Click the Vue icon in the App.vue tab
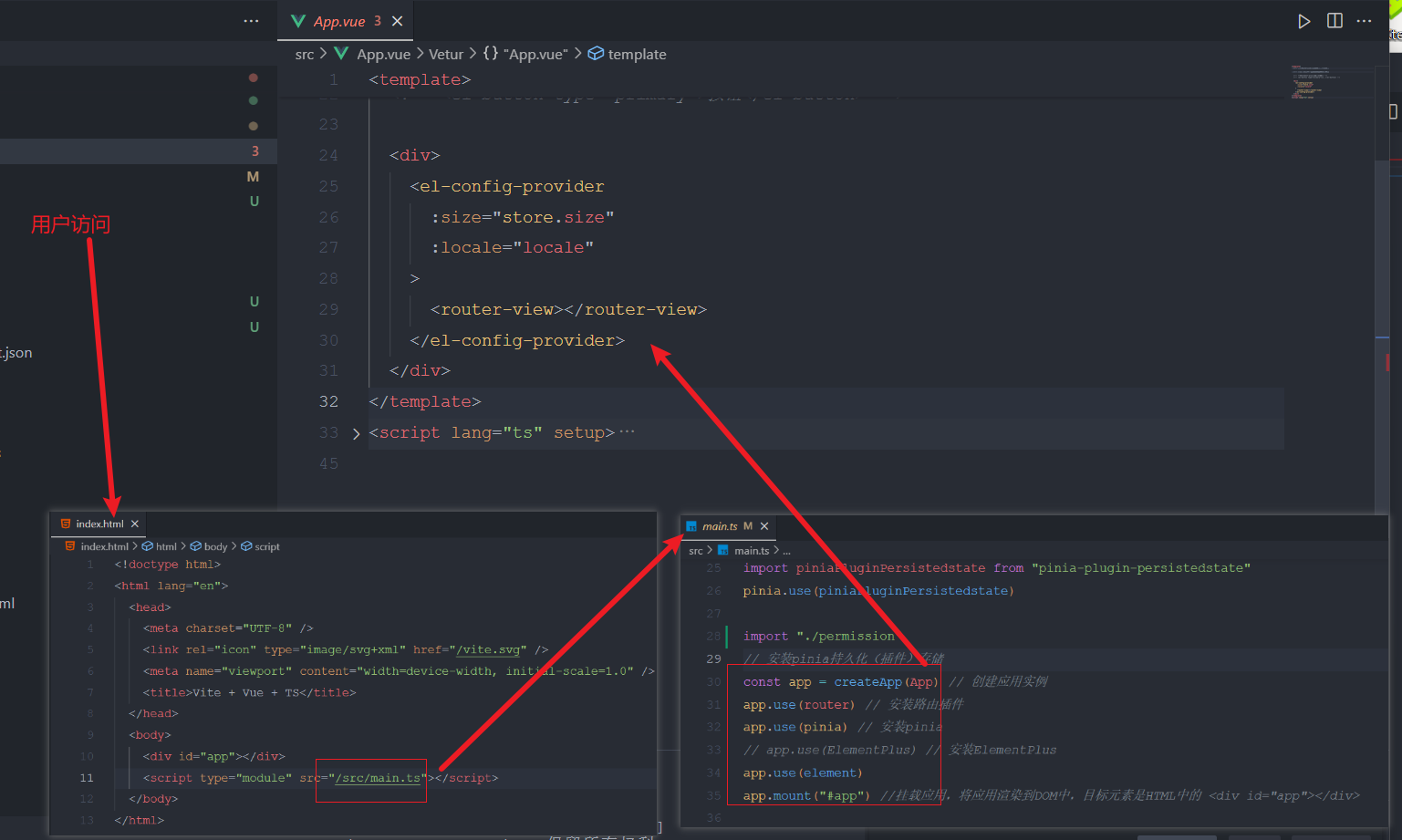The image size is (1402, 840). 298,21
